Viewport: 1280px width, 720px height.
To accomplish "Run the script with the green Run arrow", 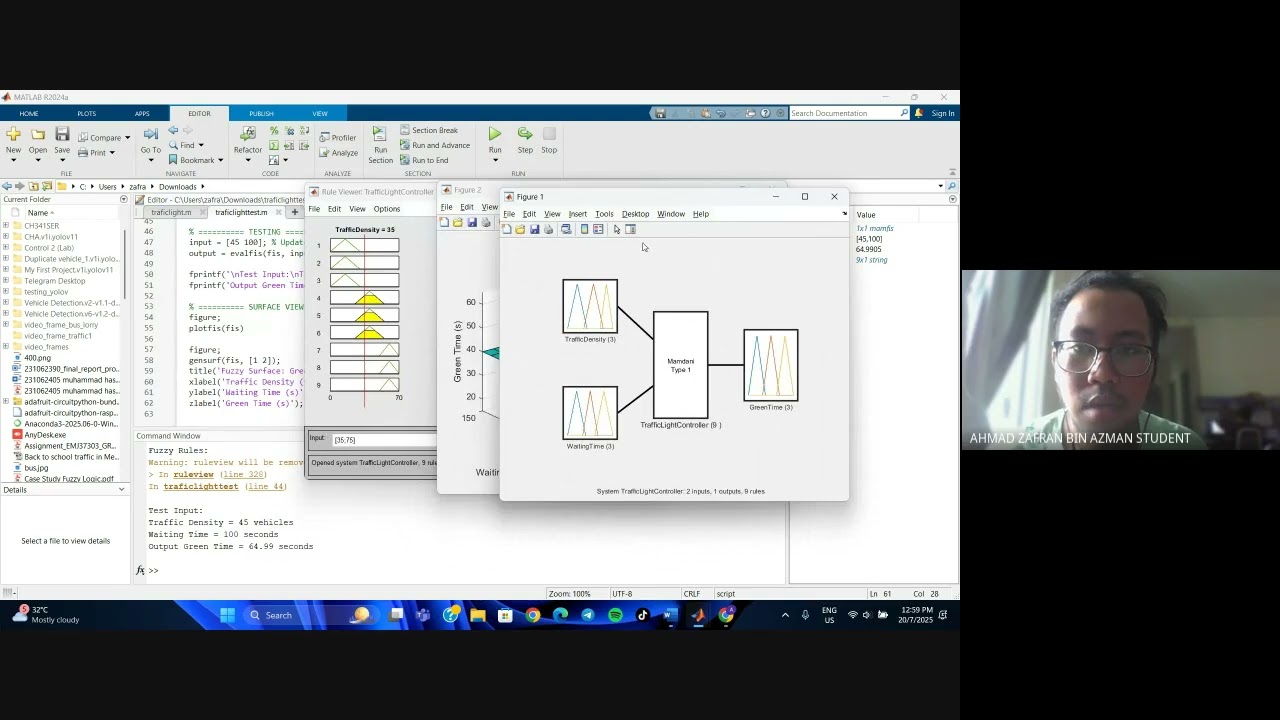I will [x=495, y=134].
